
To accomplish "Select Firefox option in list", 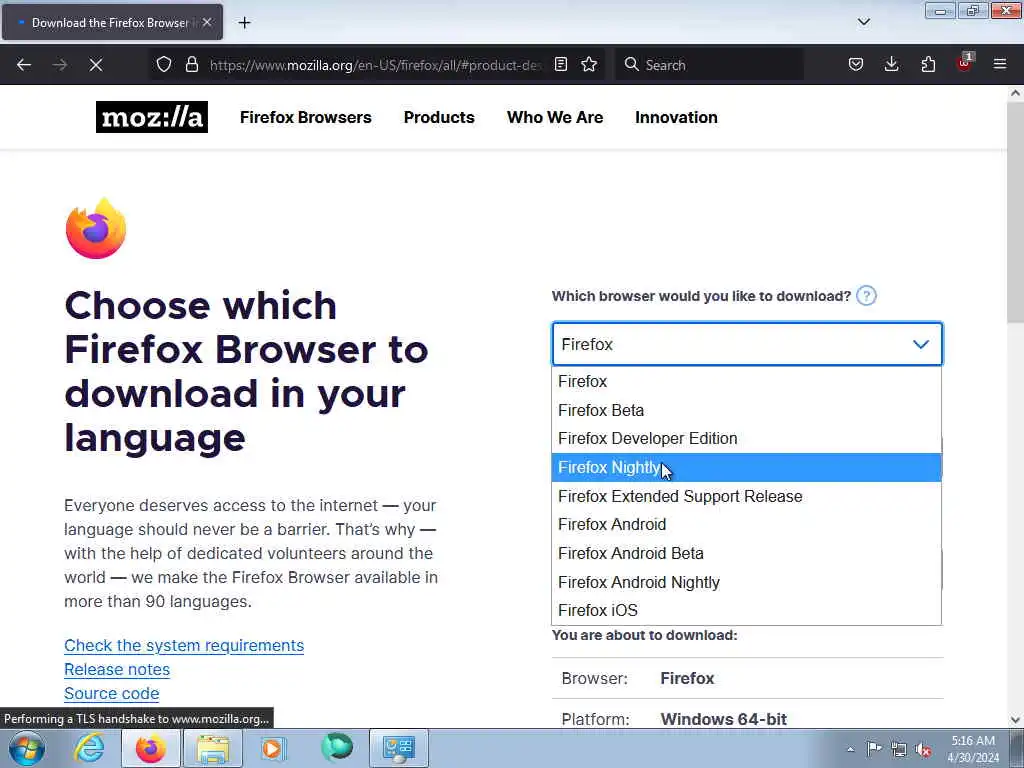I will [x=746, y=381].
